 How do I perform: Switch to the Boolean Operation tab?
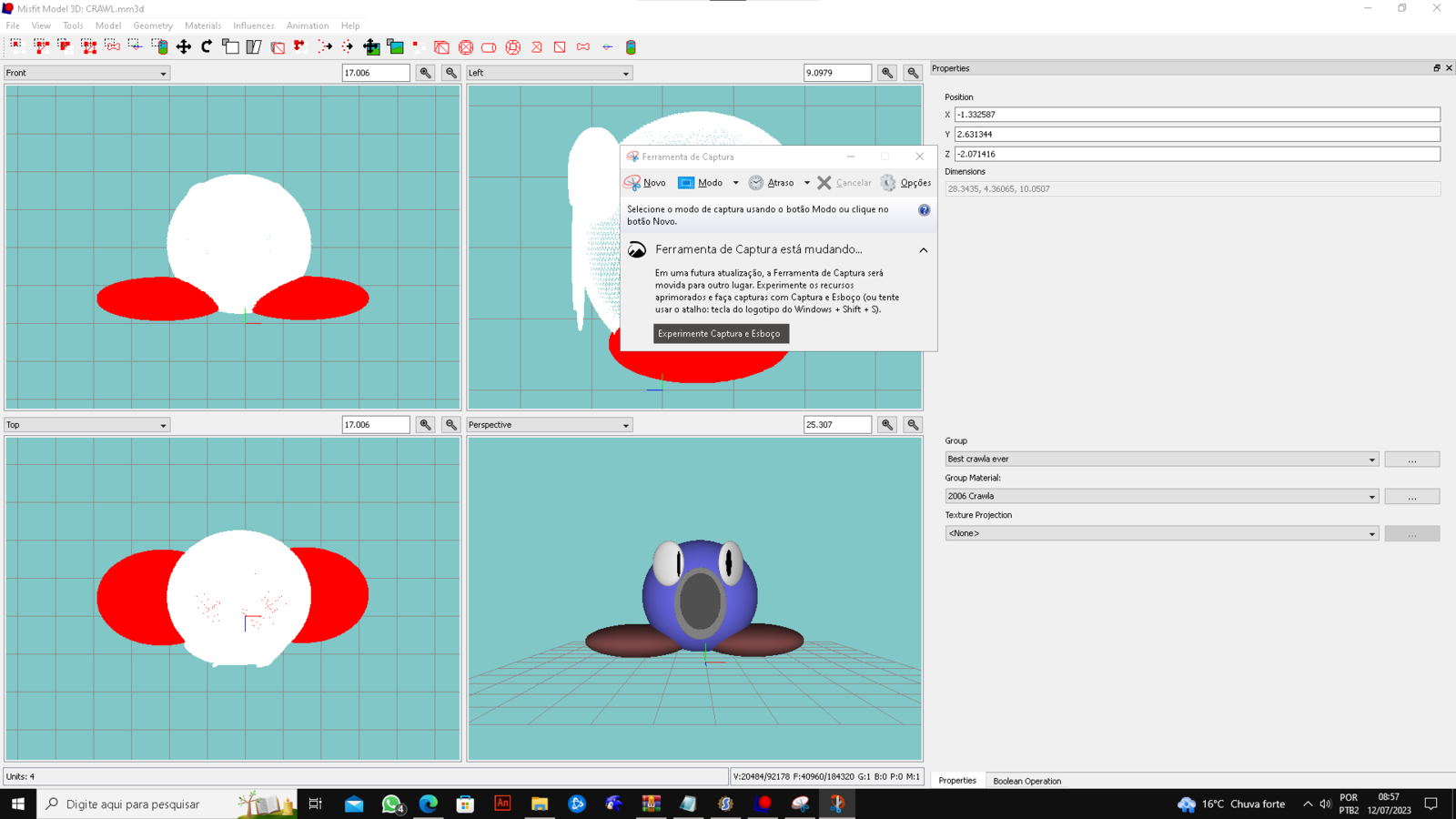pyautogui.click(x=1026, y=781)
